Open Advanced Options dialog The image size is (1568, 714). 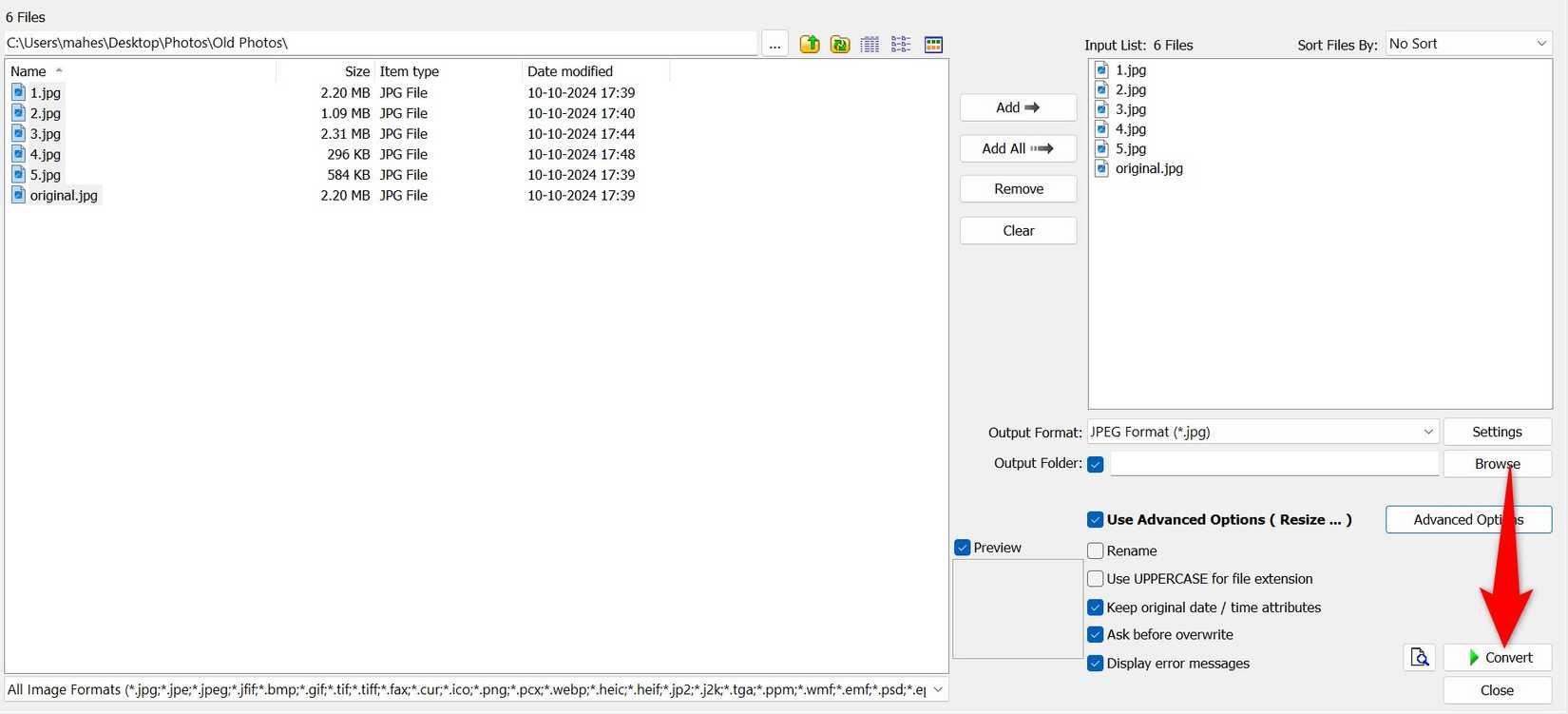pos(1468,520)
